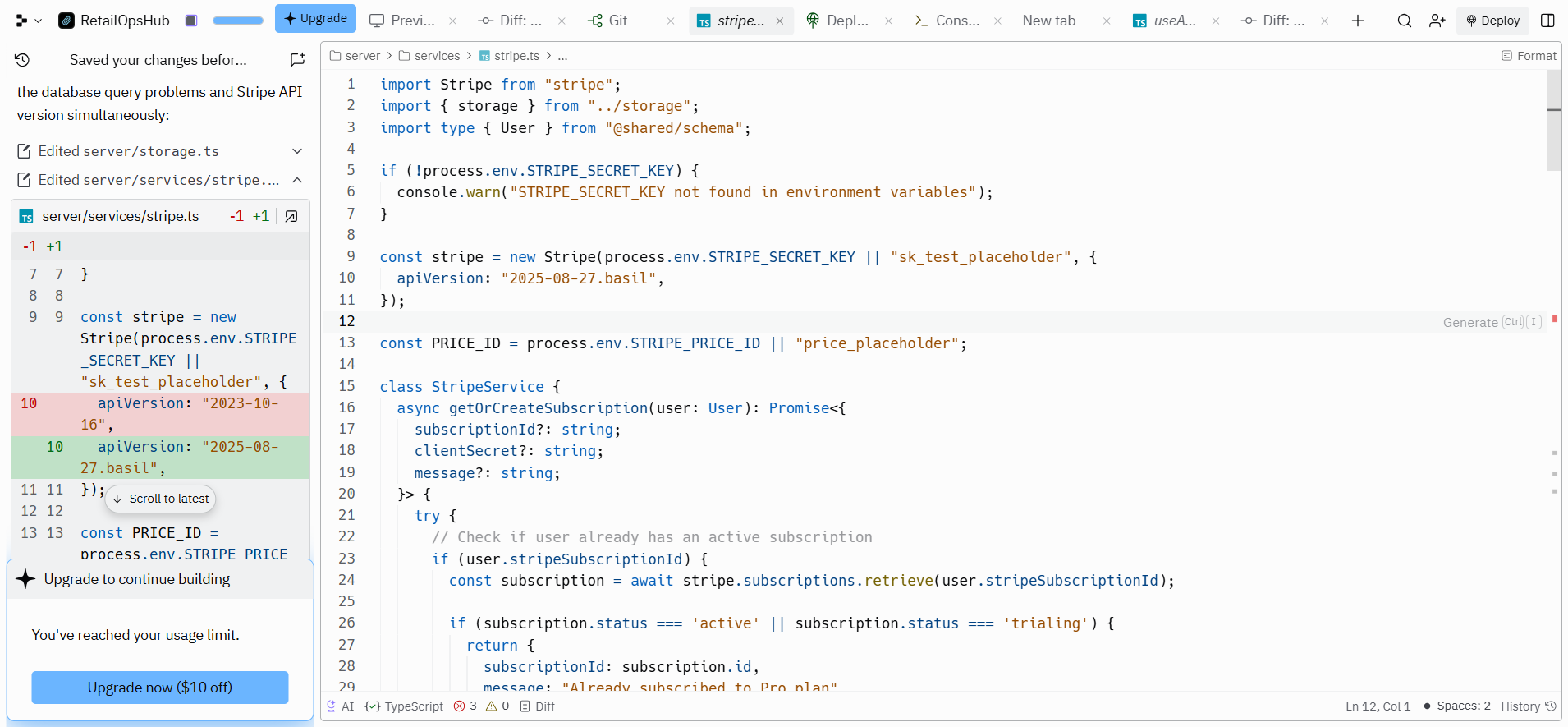The image size is (1568, 727).
Task: Close the last Diff tab
Action: (1325, 21)
